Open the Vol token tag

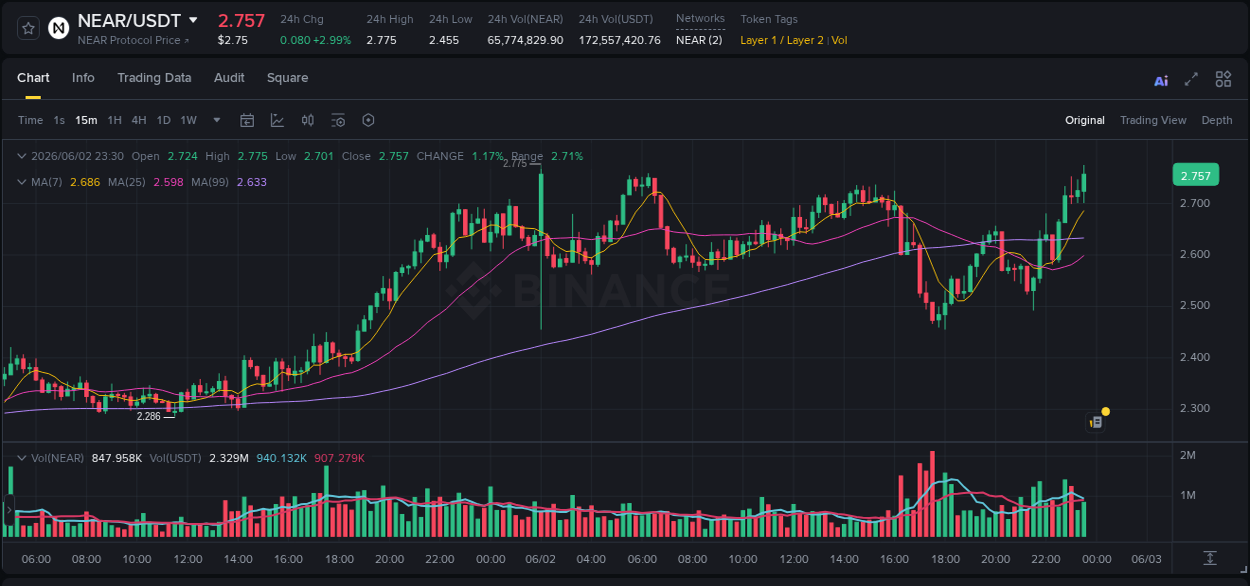point(839,40)
